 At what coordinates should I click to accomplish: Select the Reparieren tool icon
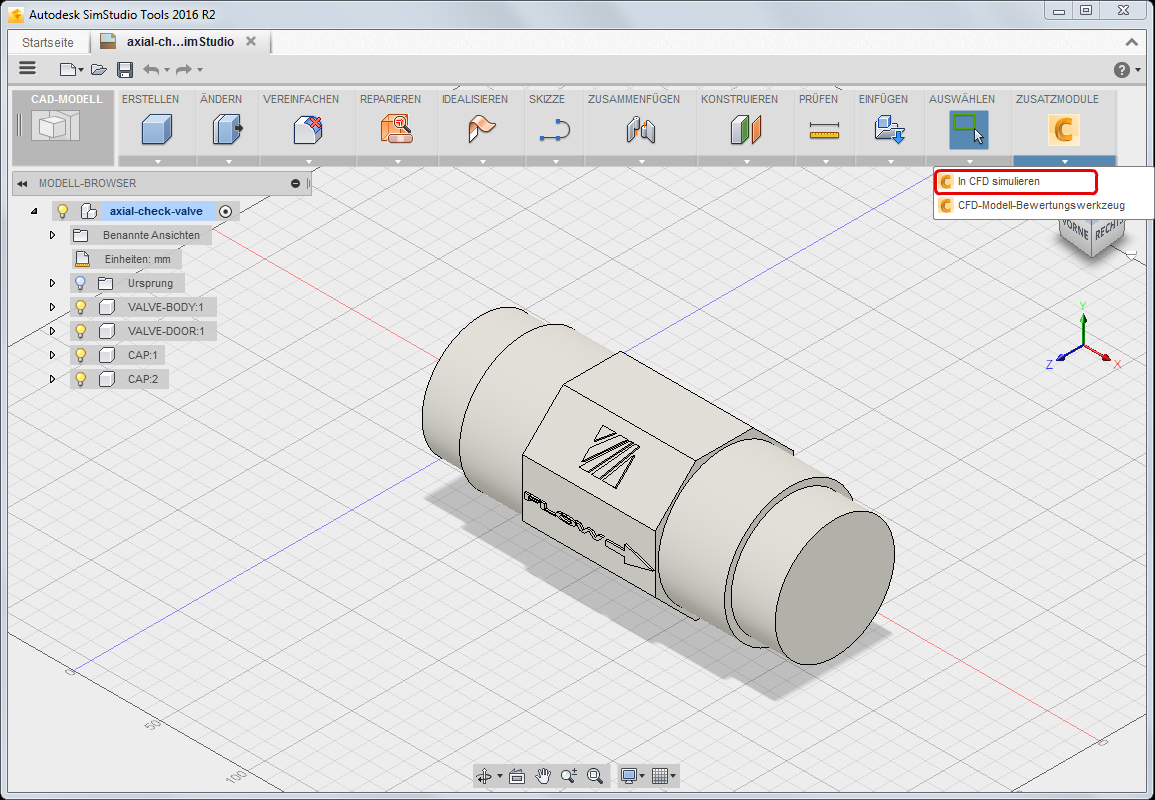point(395,129)
